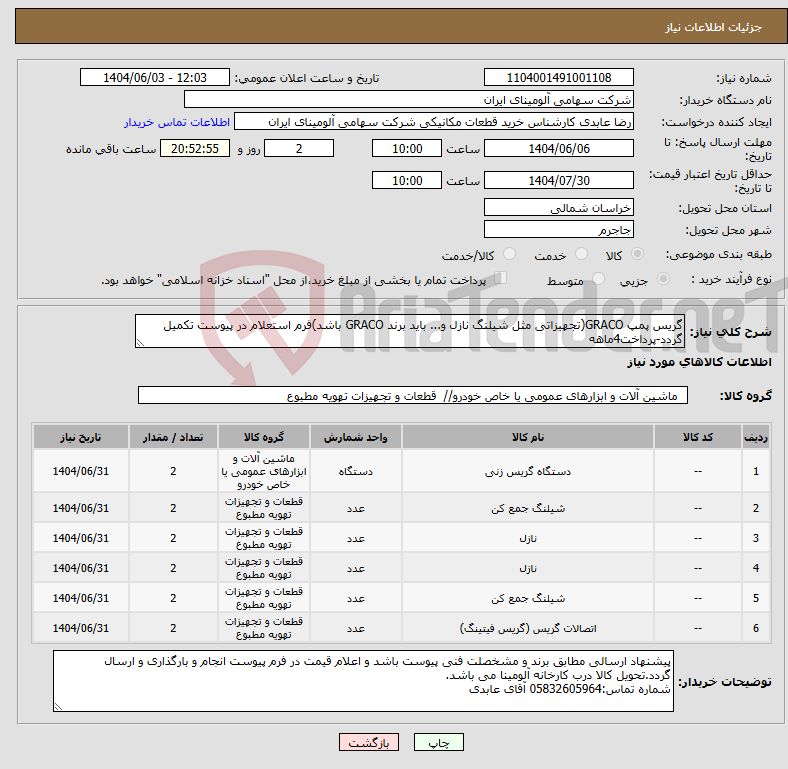Click the گروه کالا column header
The image size is (788, 769).
coord(264,437)
